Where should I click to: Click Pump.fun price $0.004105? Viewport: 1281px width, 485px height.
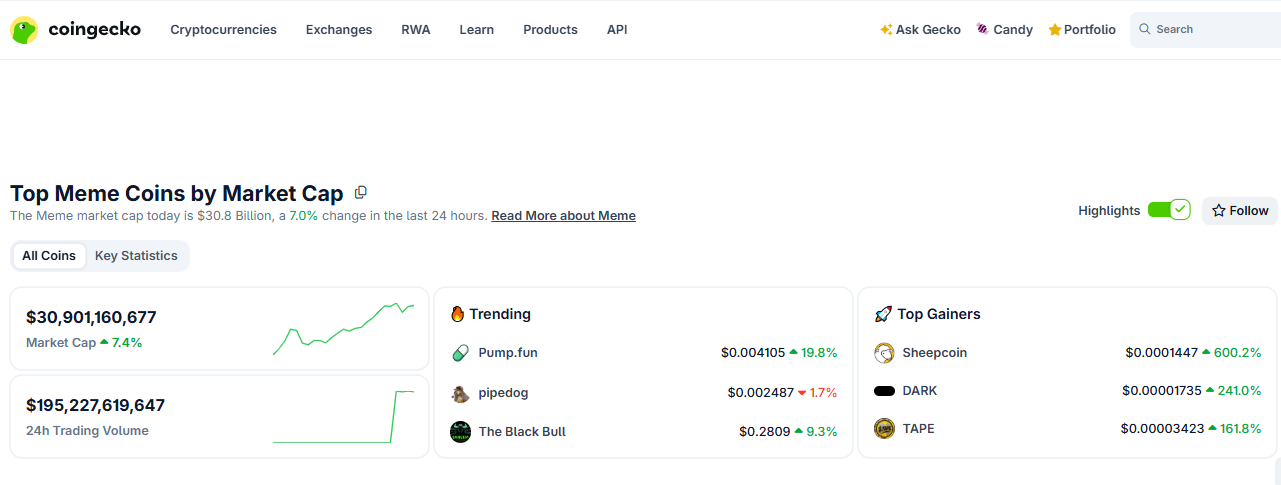pos(753,353)
